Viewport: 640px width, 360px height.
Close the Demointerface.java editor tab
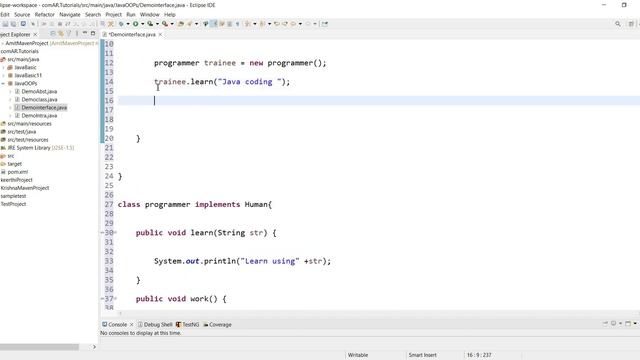160,34
